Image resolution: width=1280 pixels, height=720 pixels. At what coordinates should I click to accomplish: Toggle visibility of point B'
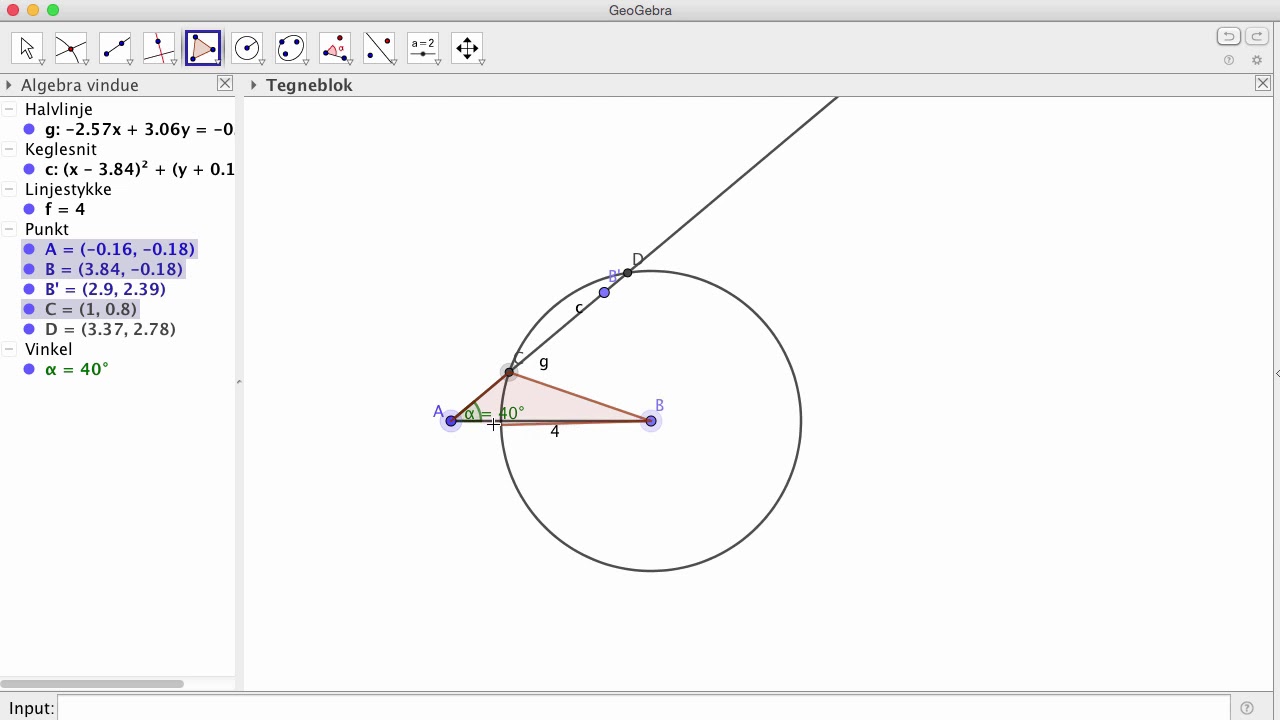point(29,289)
